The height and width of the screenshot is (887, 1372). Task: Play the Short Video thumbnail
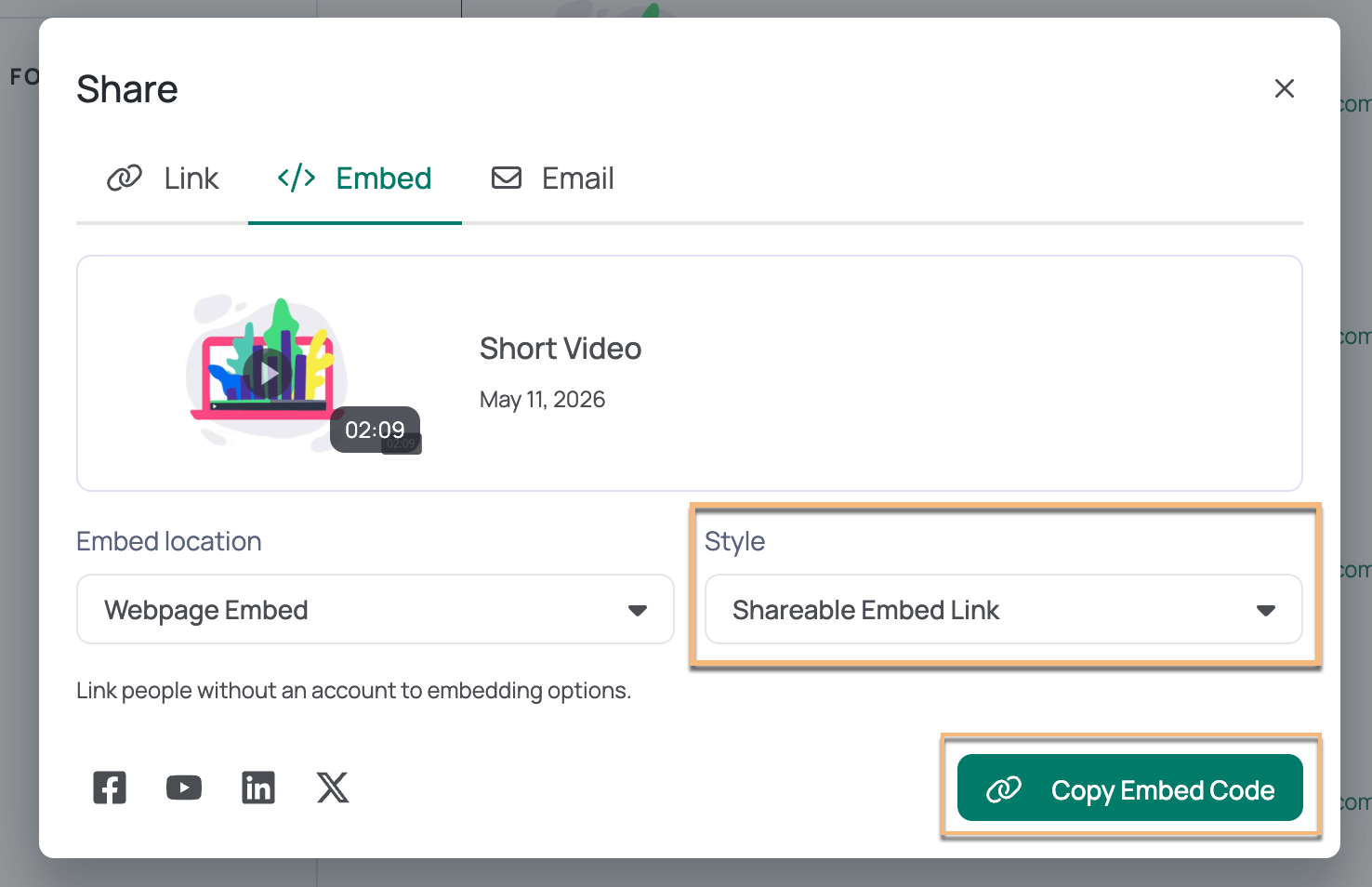(268, 373)
